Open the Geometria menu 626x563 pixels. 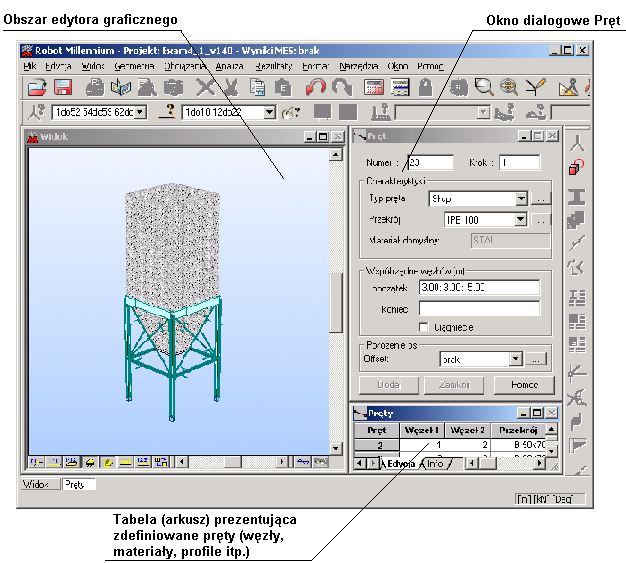(134, 66)
